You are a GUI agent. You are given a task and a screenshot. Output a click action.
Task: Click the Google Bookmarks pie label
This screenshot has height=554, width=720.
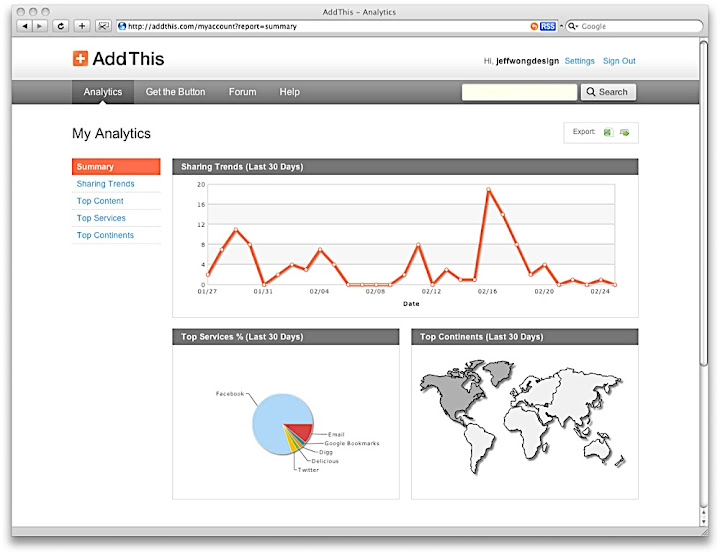coord(352,443)
